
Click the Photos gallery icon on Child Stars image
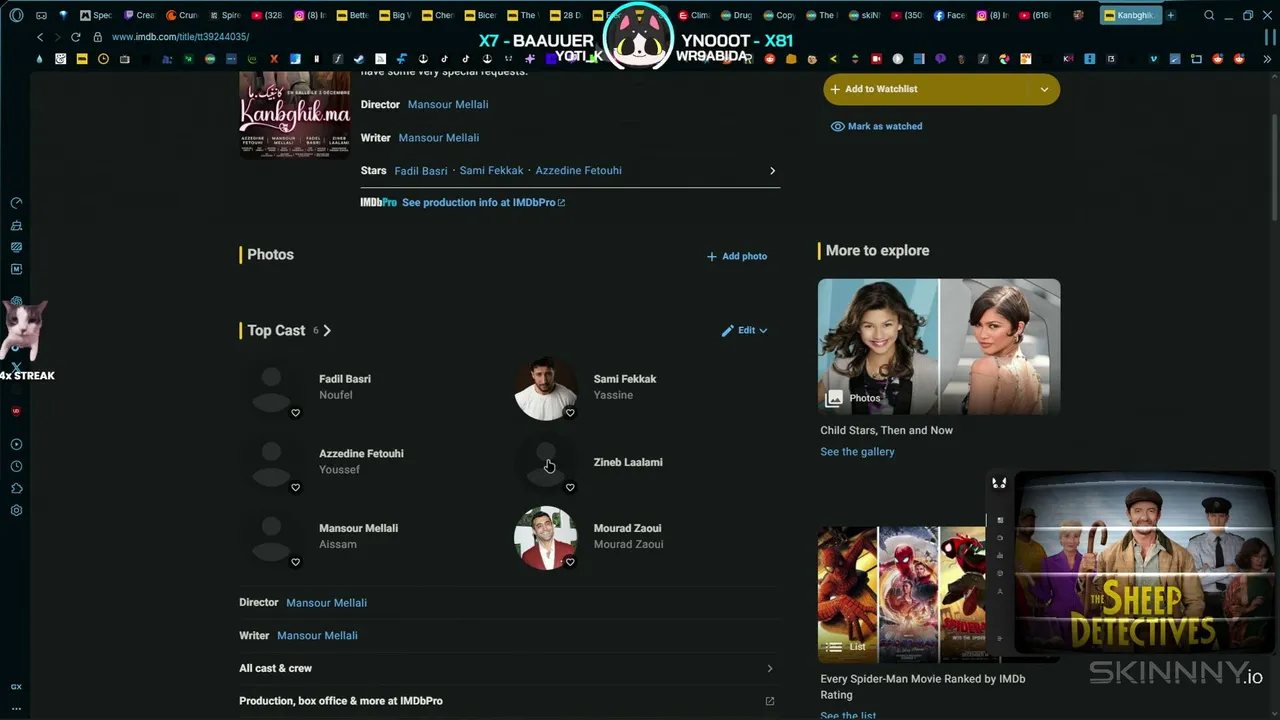[834, 398]
